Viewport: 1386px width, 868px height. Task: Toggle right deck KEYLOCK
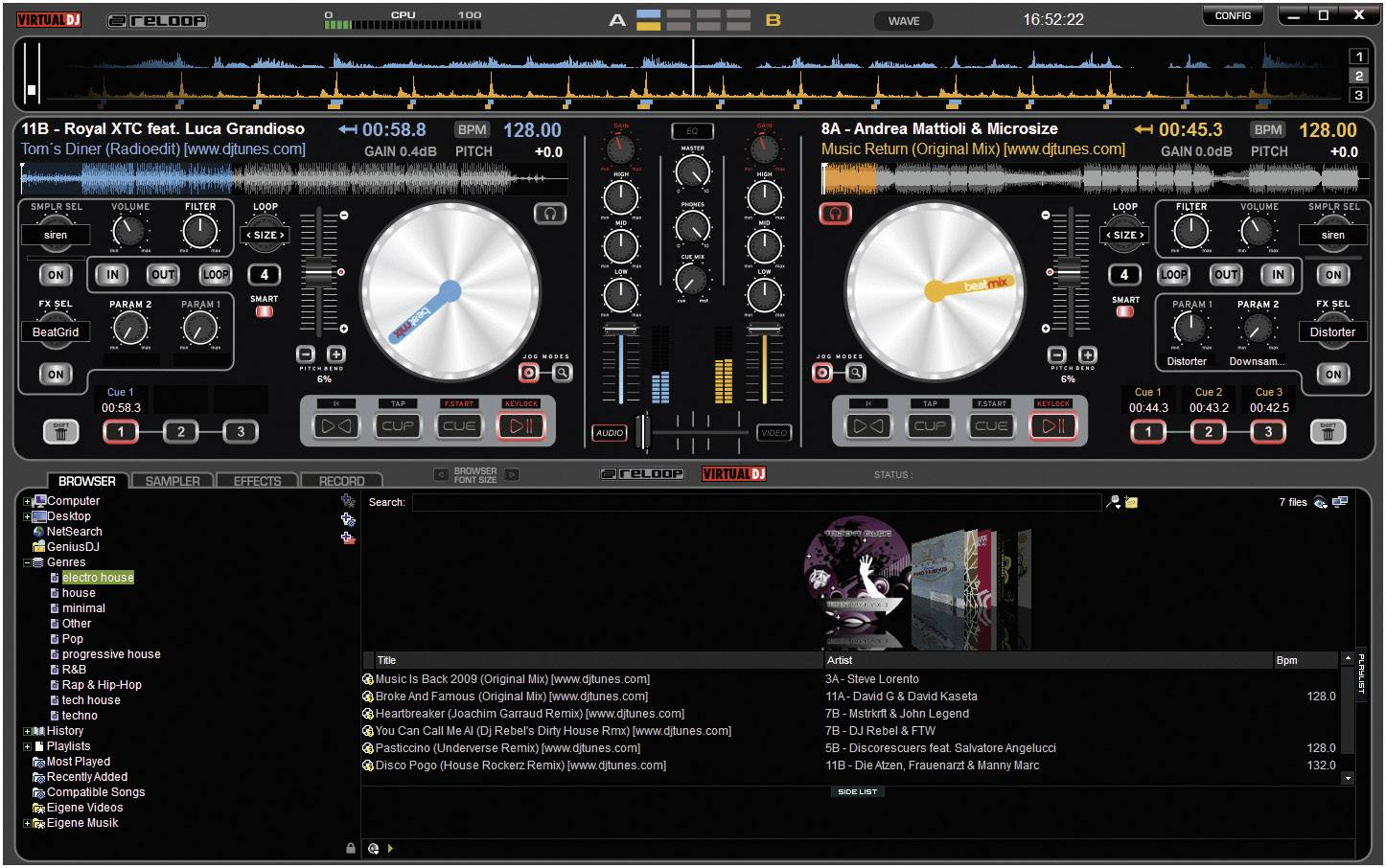(1053, 403)
